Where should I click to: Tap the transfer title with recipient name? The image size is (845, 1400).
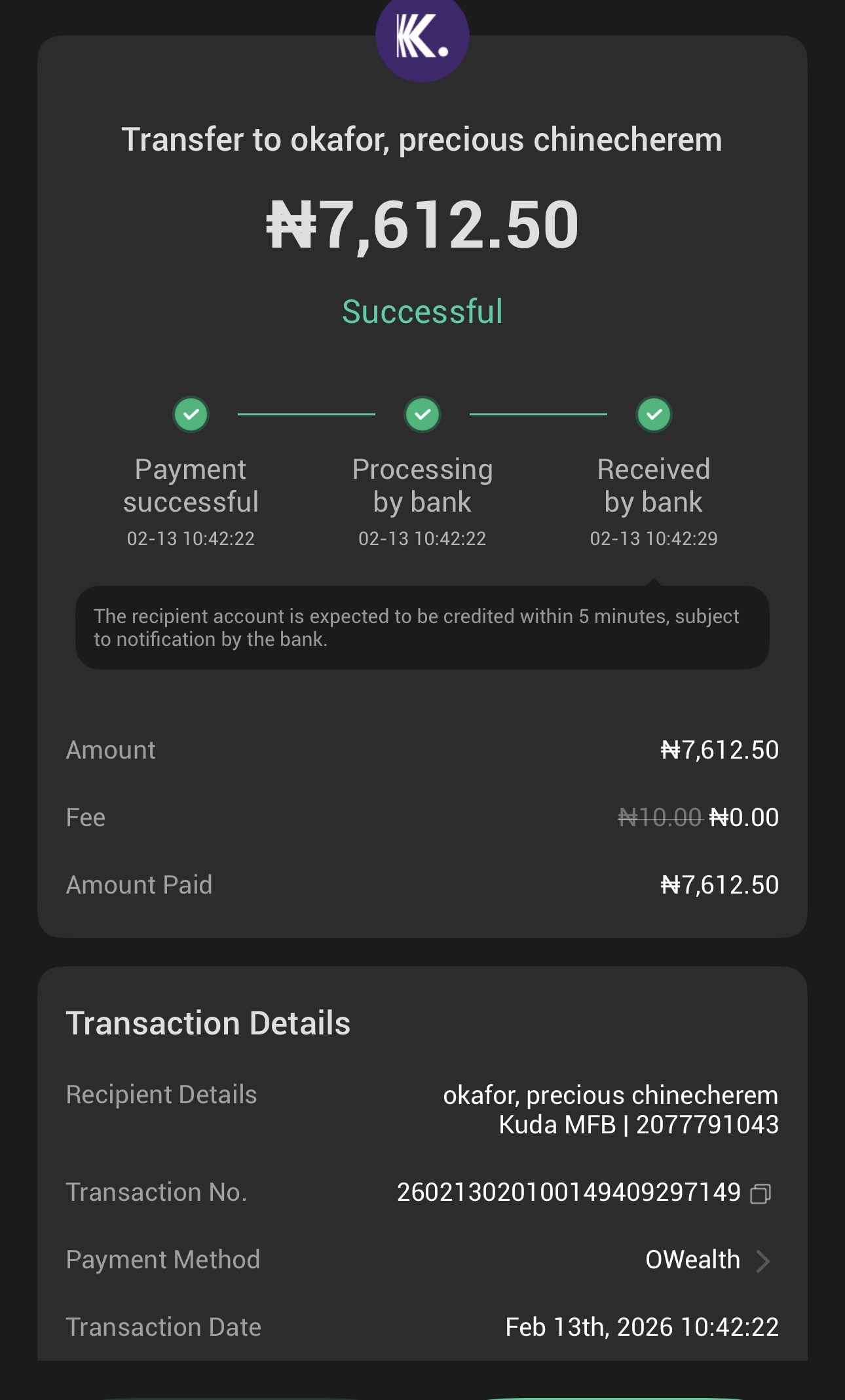click(x=423, y=140)
